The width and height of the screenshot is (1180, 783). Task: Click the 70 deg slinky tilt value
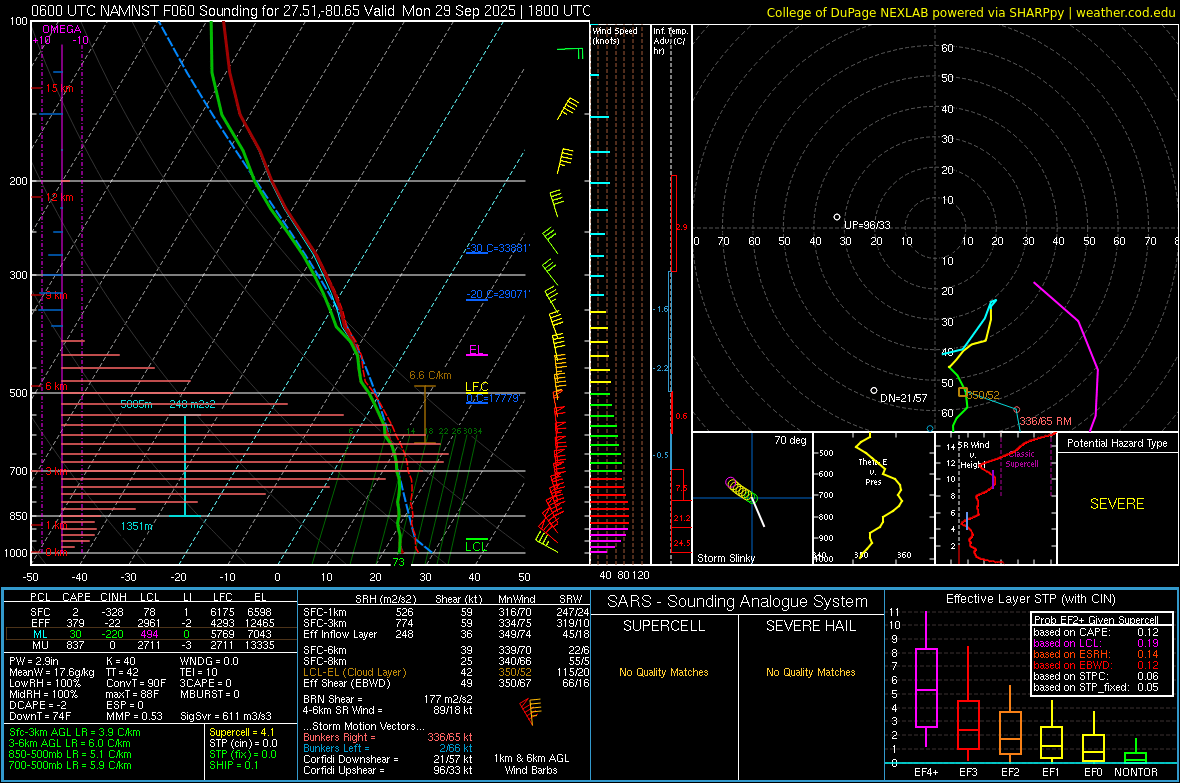pos(790,440)
